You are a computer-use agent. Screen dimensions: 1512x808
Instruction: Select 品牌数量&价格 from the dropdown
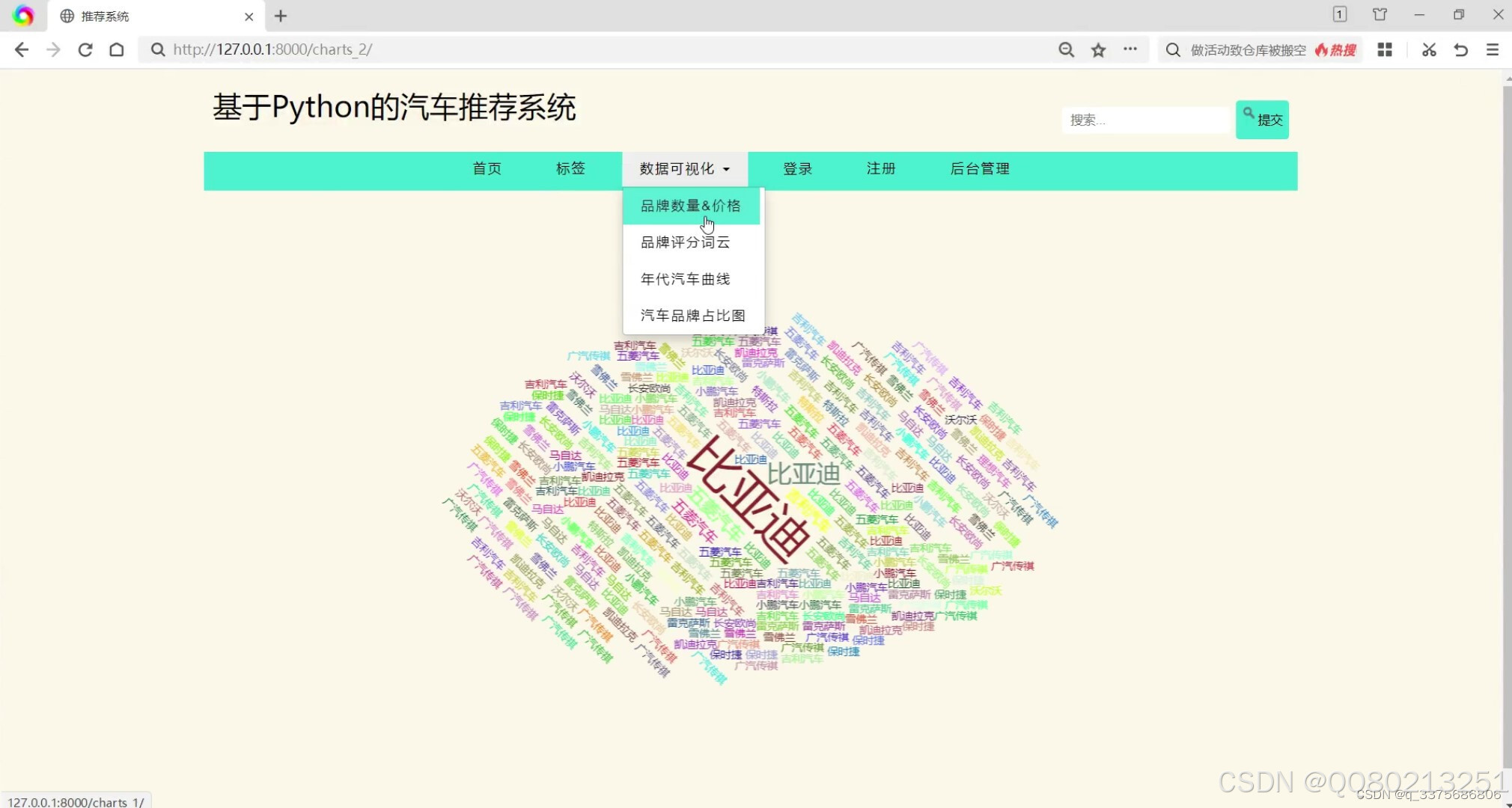click(x=690, y=205)
